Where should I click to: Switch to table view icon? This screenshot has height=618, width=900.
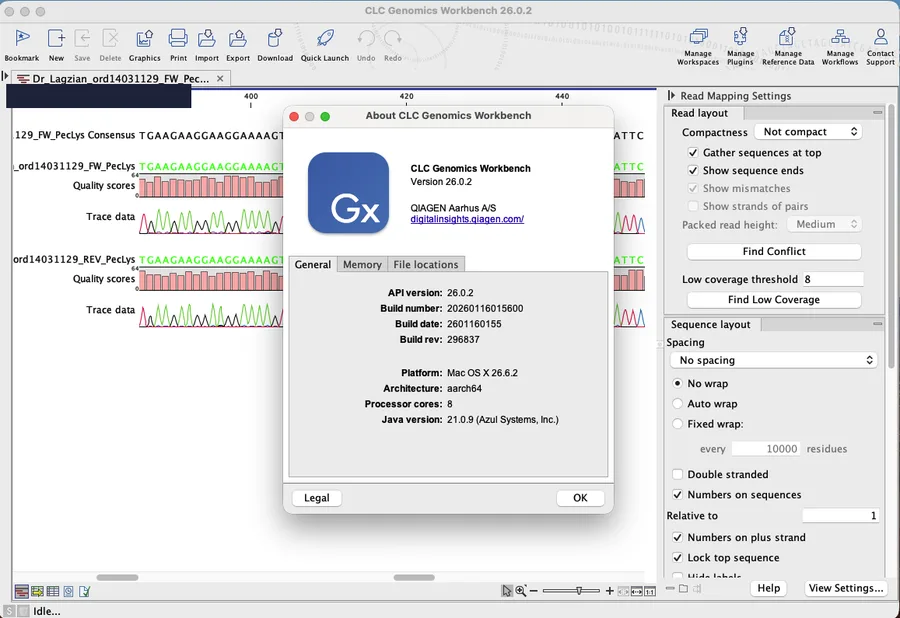pos(53,591)
